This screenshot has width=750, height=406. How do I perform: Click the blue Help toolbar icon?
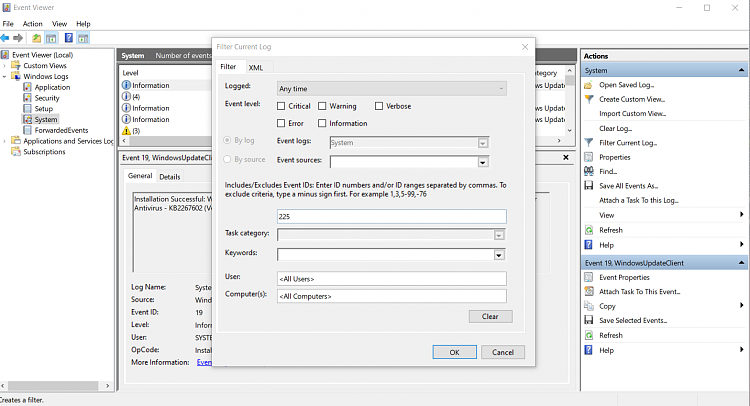69,38
